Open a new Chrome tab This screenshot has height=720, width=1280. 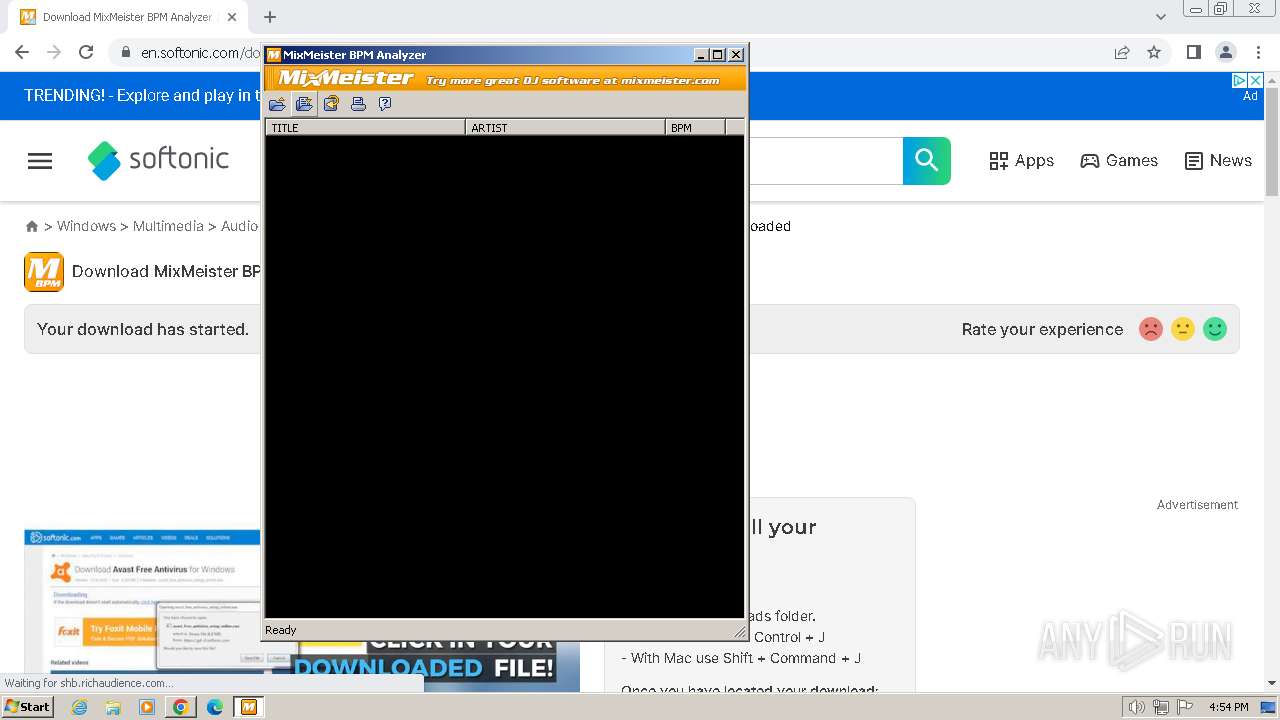pyautogui.click(x=270, y=17)
